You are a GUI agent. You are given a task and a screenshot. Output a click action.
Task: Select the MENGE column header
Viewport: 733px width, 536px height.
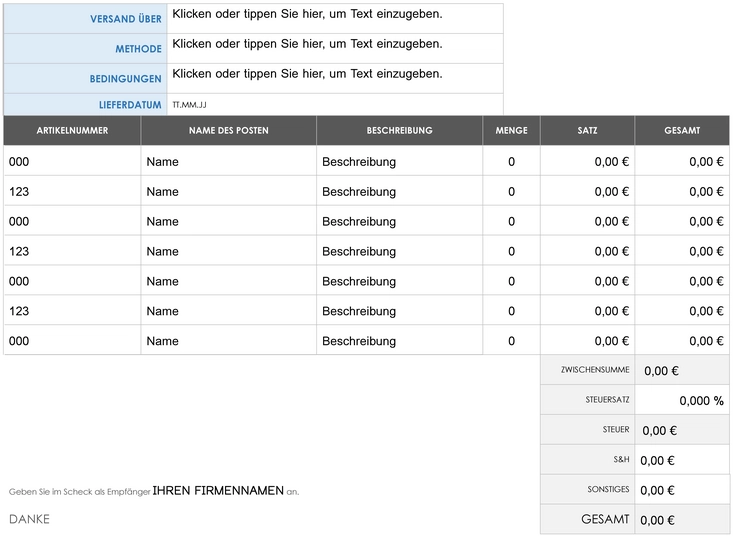click(x=511, y=130)
